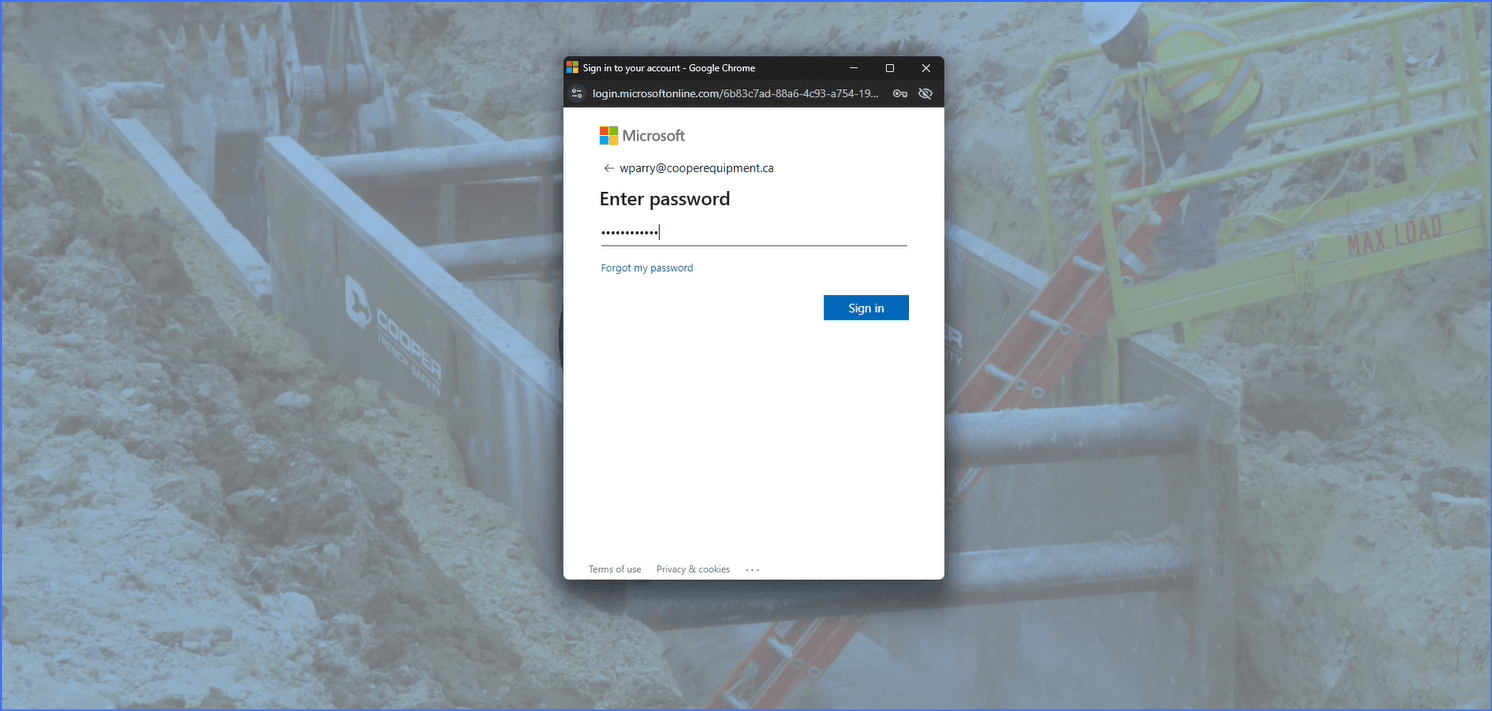Maximize the Chrome sign-in window
1492x711 pixels.
[x=890, y=68]
